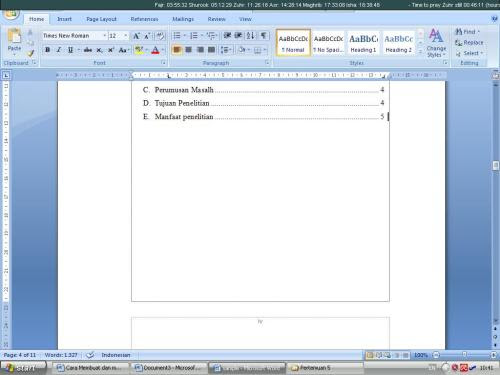500x375 pixels.
Task: Toggle Bold formatting
Action: [48, 50]
